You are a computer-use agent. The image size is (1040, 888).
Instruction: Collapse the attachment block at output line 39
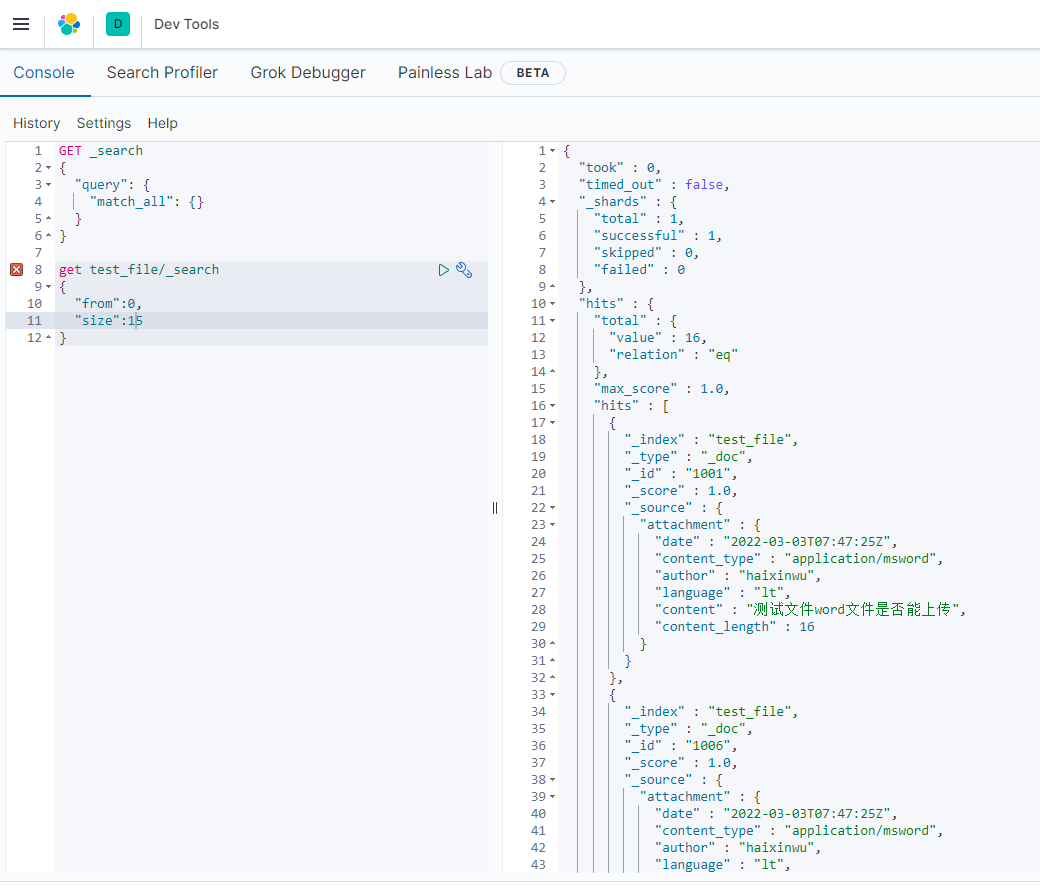[x=552, y=796]
